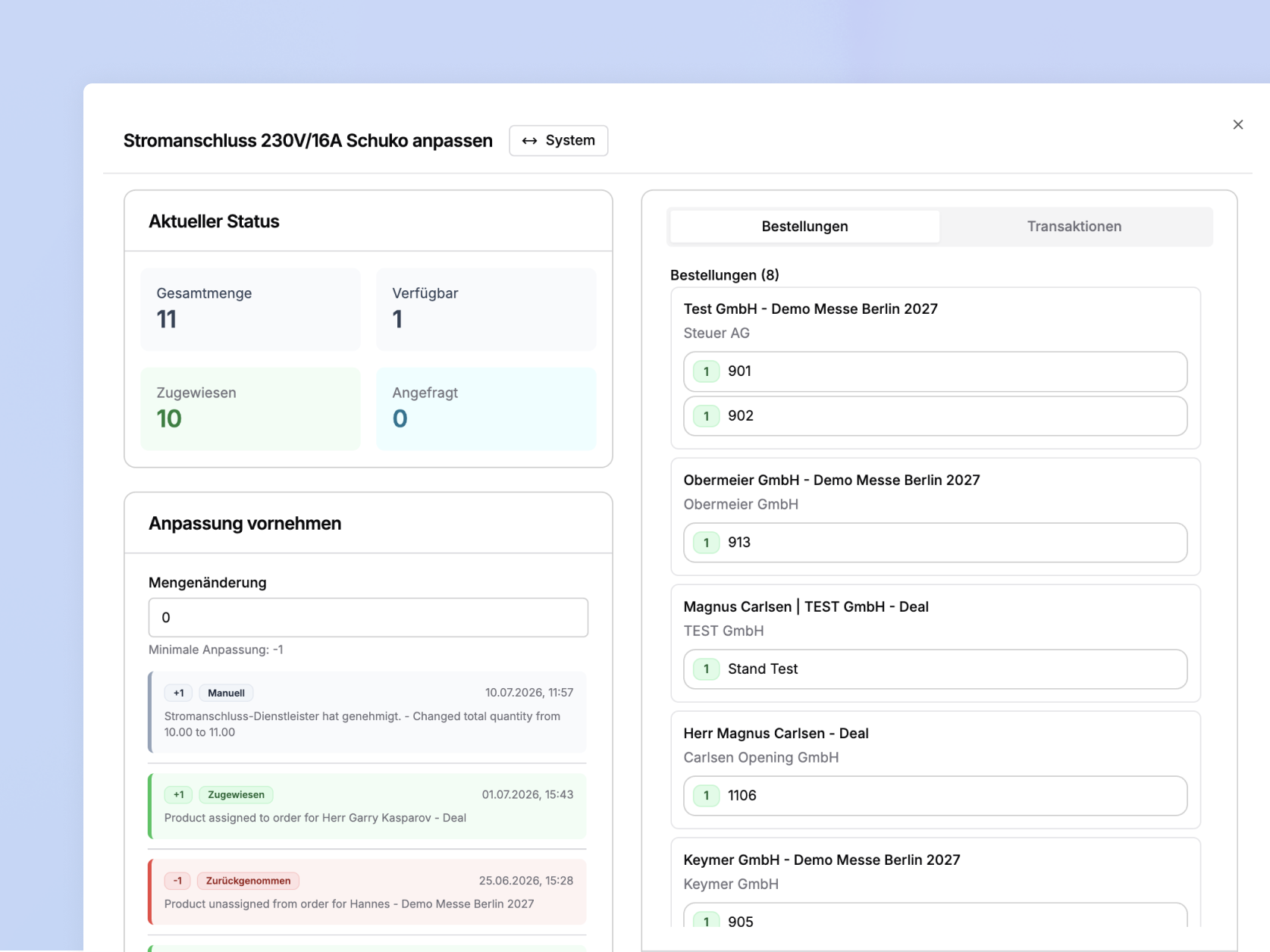Open order position 902
The height and width of the screenshot is (952, 1270).
tap(935, 416)
